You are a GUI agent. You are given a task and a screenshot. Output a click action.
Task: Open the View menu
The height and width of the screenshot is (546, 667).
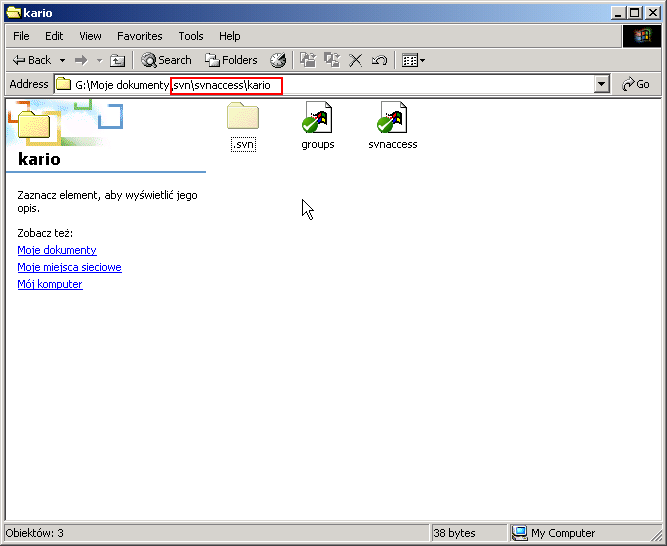tap(90, 36)
